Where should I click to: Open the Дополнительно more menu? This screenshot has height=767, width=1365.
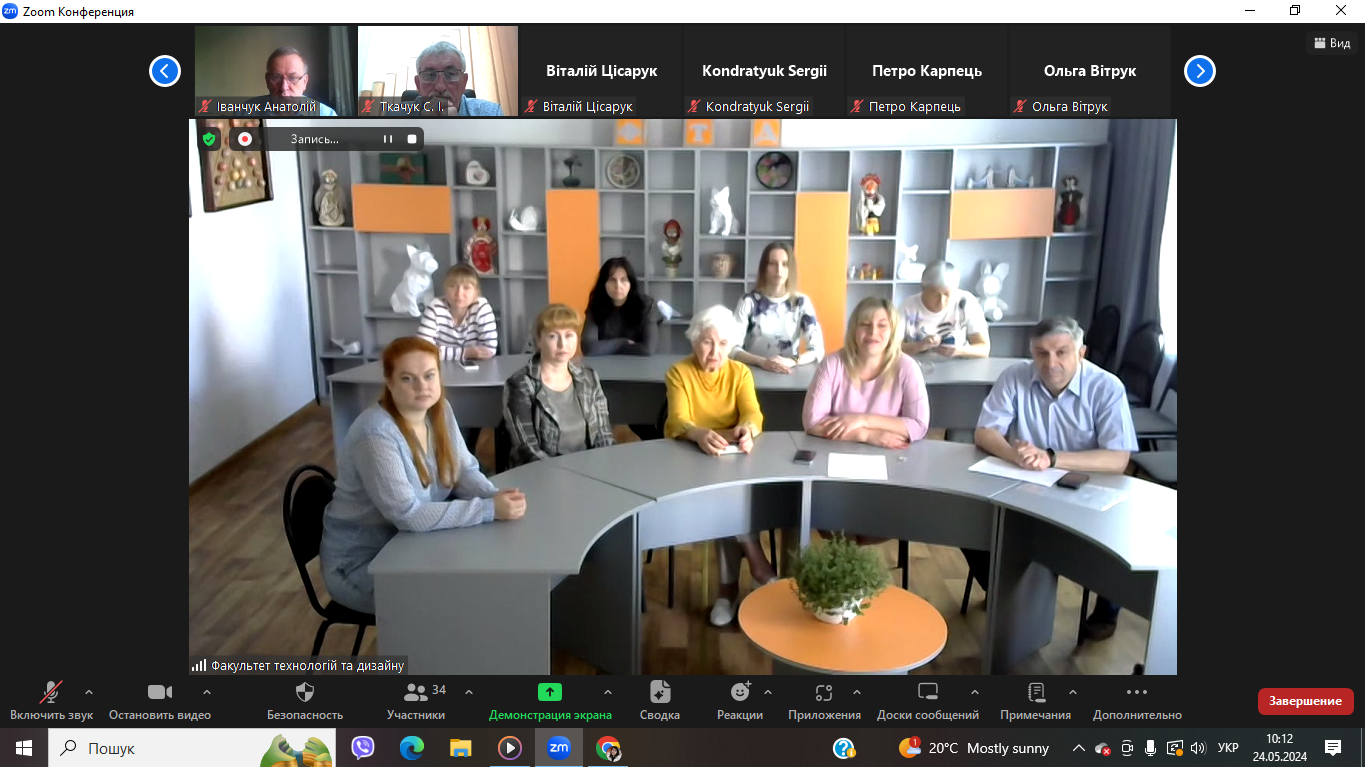pos(1137,693)
